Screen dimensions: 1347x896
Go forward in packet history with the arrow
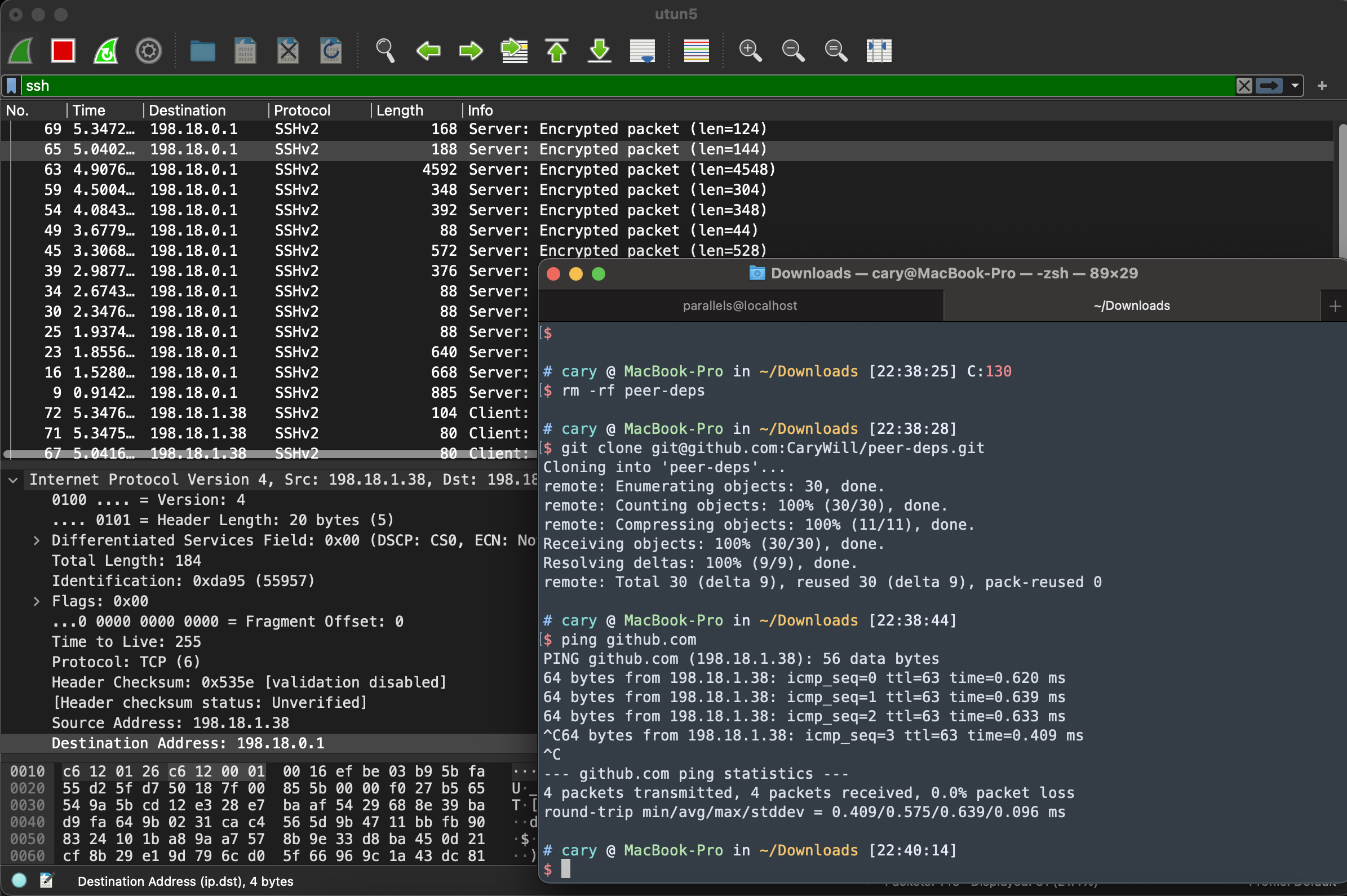(x=471, y=51)
